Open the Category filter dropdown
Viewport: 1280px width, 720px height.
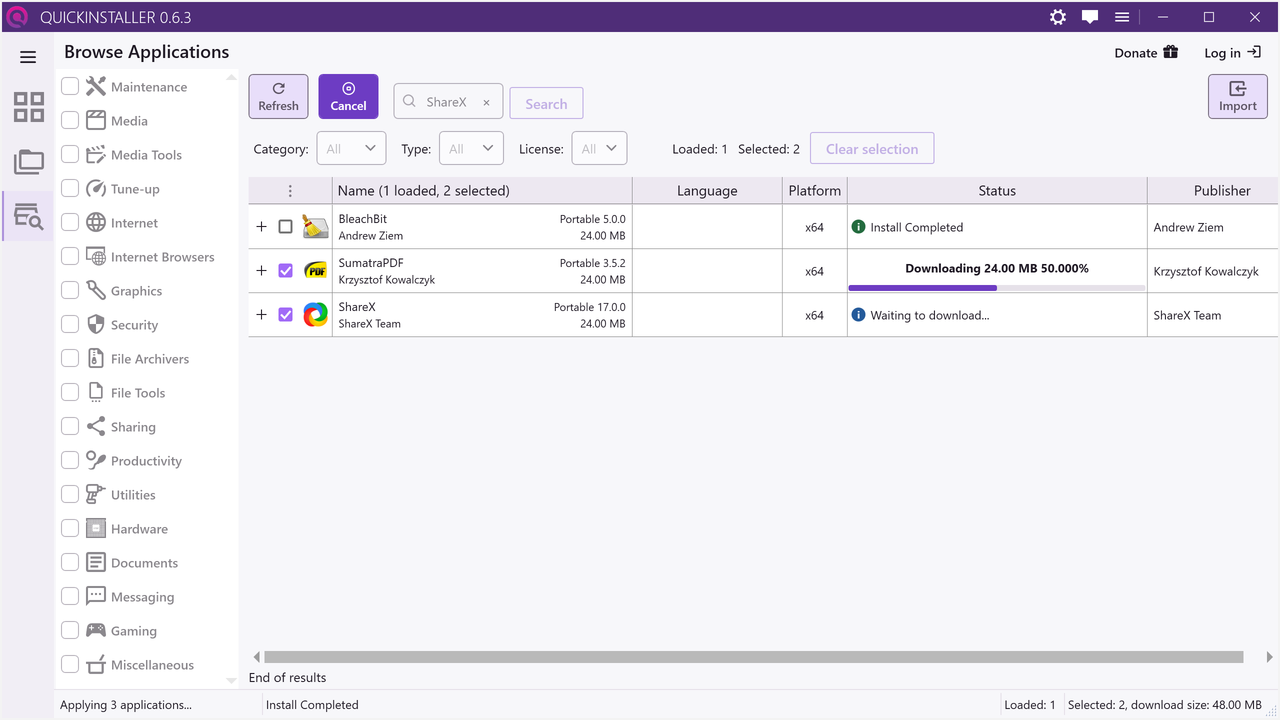click(x=351, y=148)
